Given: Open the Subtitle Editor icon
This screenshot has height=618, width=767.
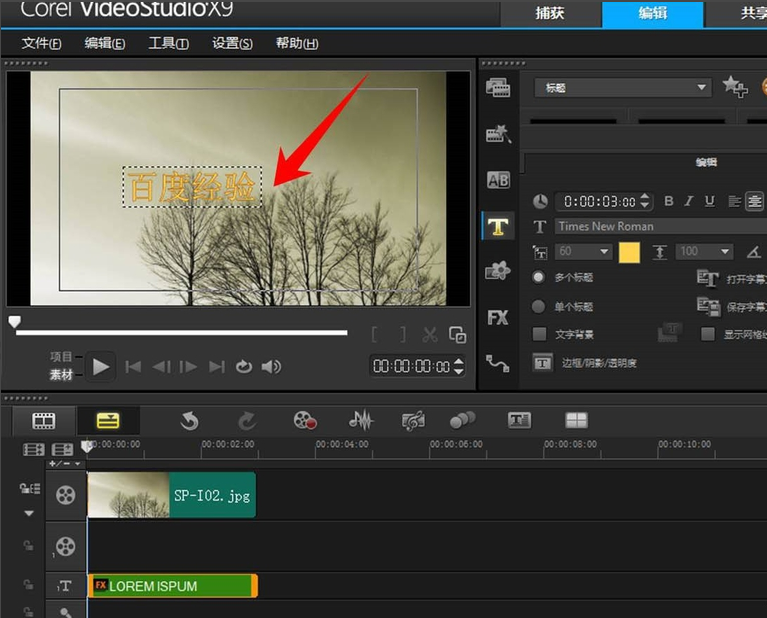Looking at the screenshot, I should coord(519,420).
